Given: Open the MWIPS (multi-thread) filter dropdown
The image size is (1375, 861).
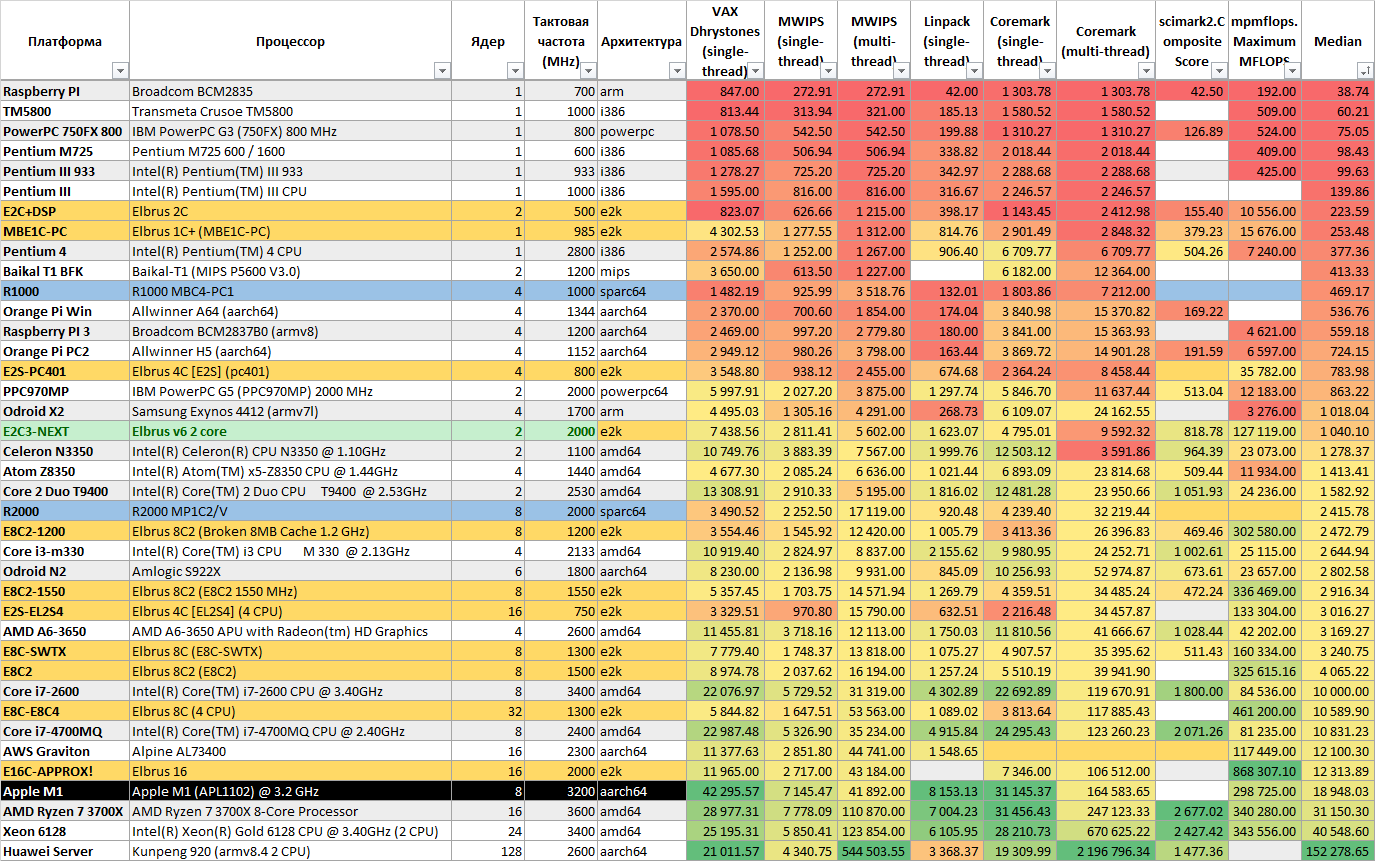Looking at the screenshot, I should tap(902, 71).
